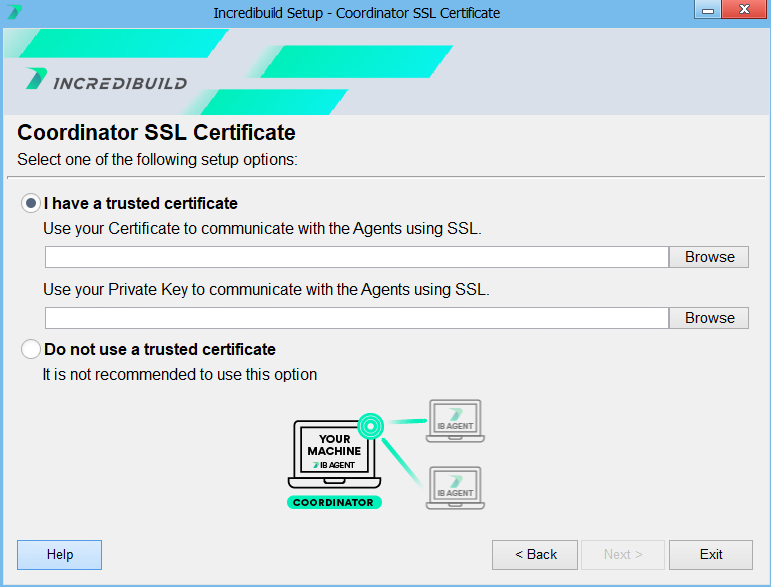Viewport: 771px width, 587px height.
Task: Click the green Coordinator badge
Action: tap(334, 502)
